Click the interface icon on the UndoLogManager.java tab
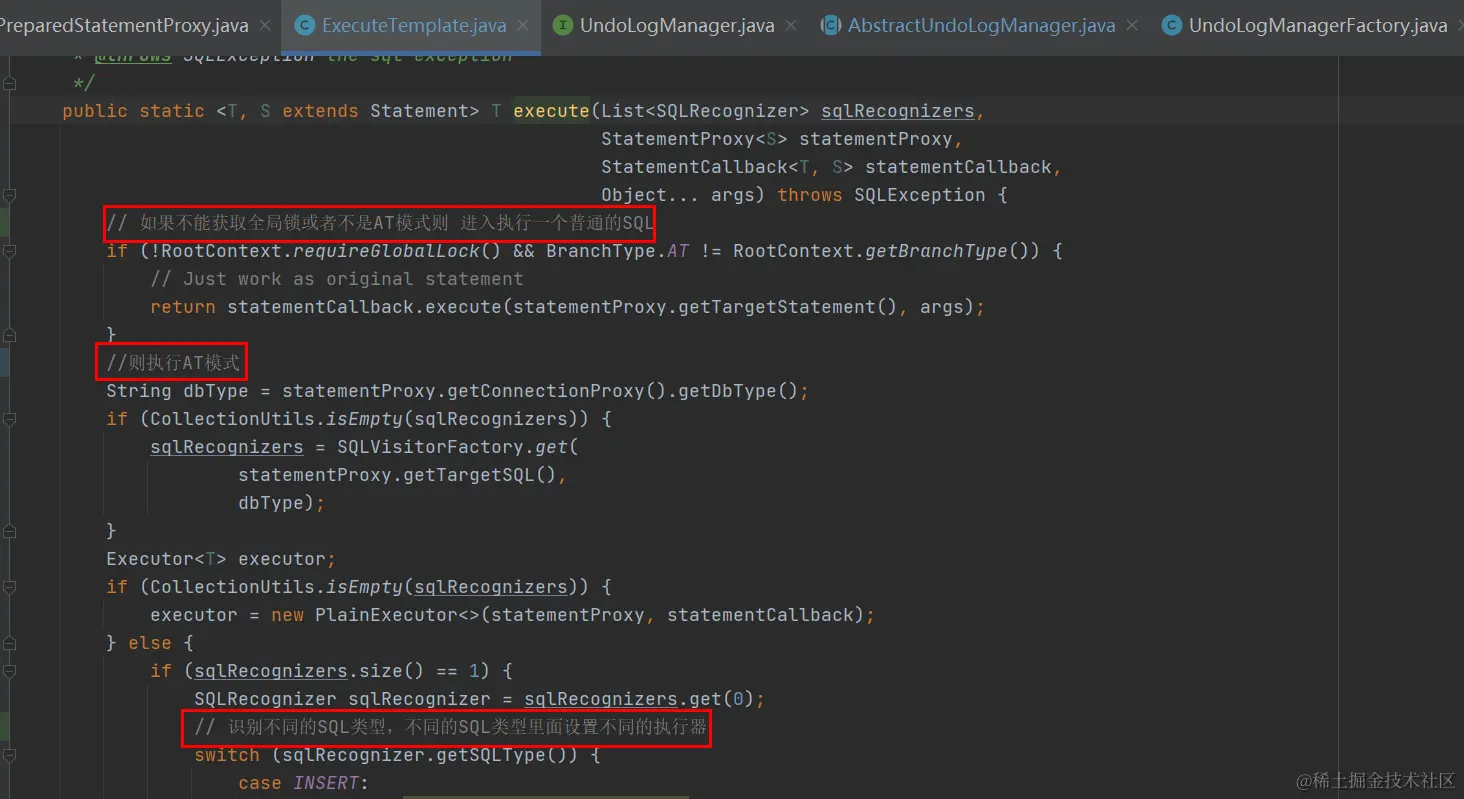 pos(563,26)
